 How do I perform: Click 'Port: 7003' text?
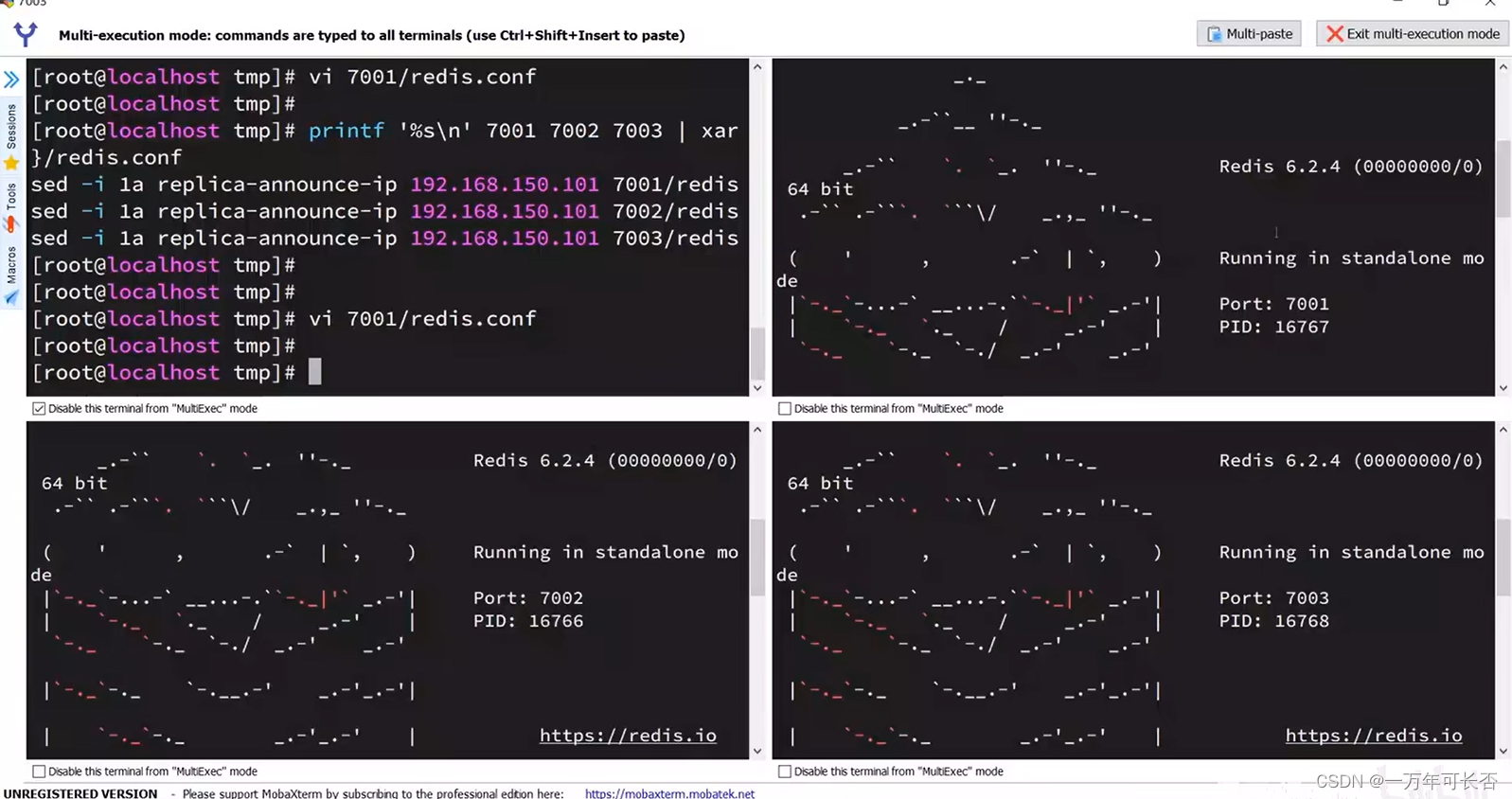click(x=1273, y=598)
